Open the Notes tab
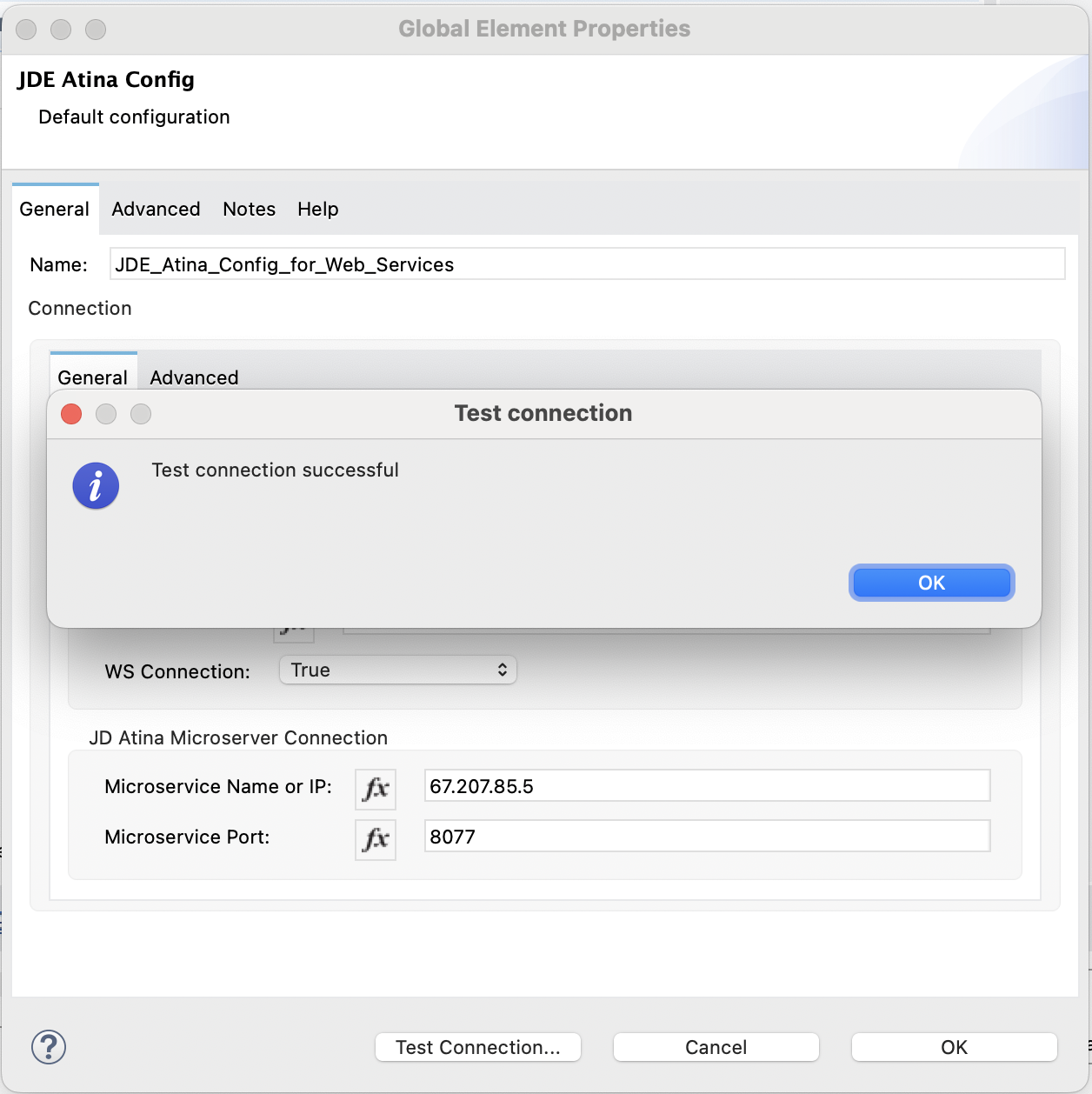Screen dimensions: 1092x1094 [x=249, y=210]
